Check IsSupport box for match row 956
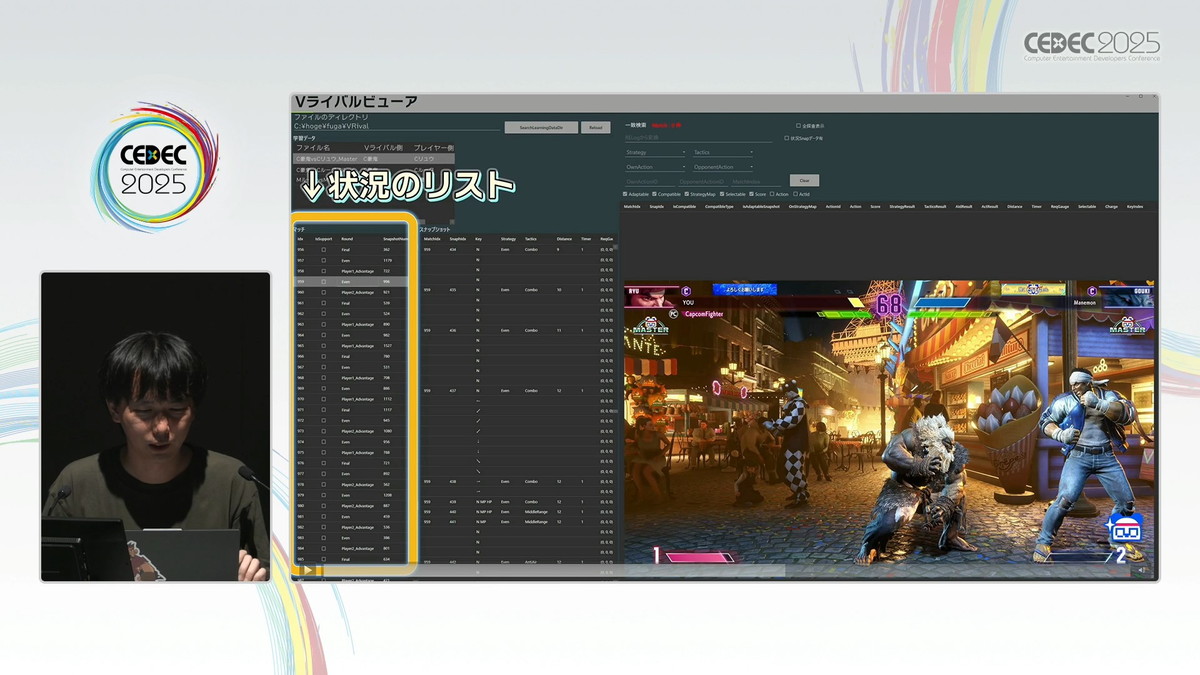This screenshot has width=1200, height=675. click(323, 250)
